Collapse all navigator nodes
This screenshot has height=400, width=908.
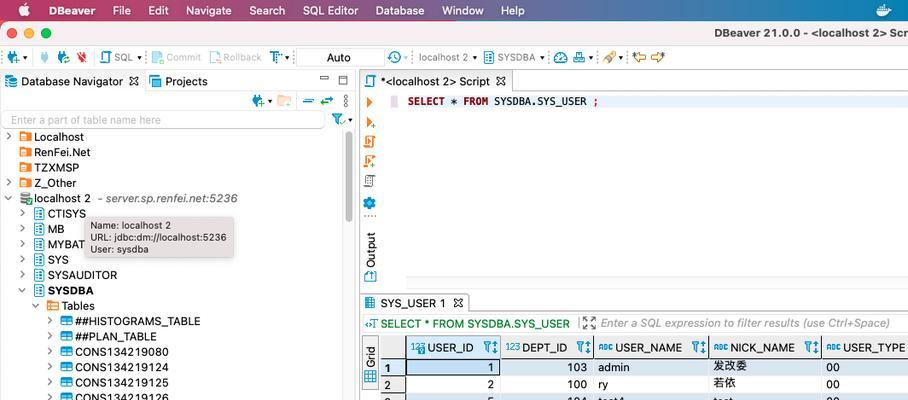coord(309,101)
